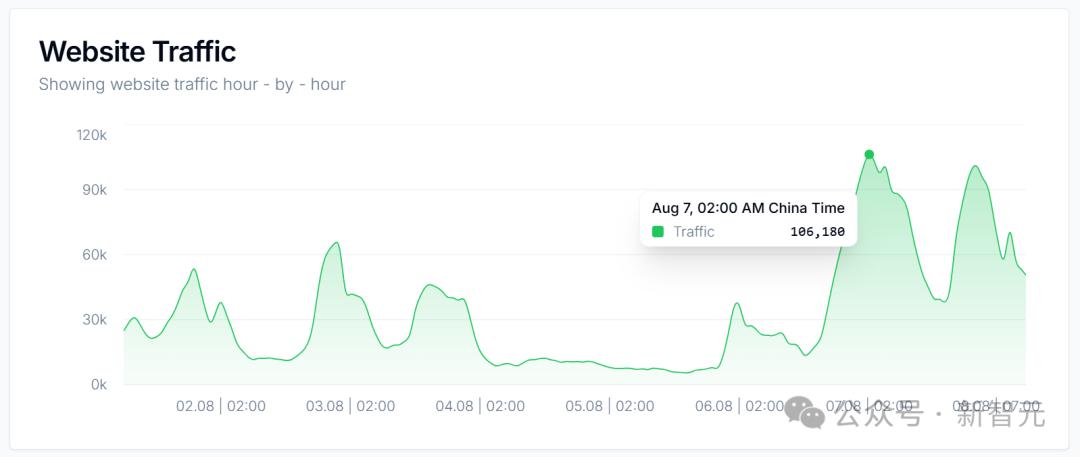
Task: Click the '120k' y-axis label
Action: pyautogui.click(x=92, y=135)
